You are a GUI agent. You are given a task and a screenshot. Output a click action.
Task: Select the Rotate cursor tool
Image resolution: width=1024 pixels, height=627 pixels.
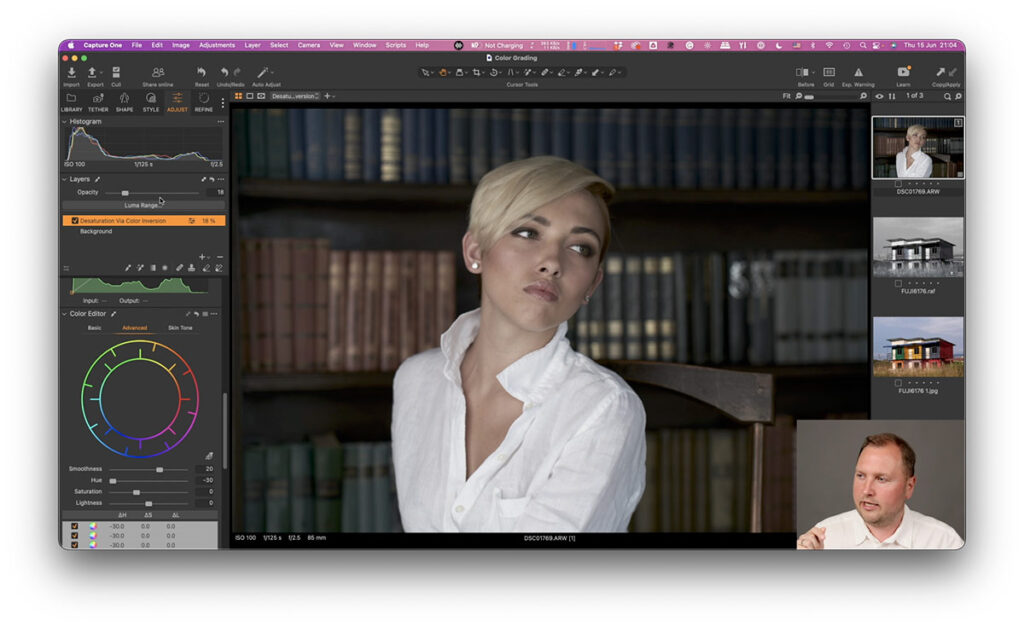point(494,72)
